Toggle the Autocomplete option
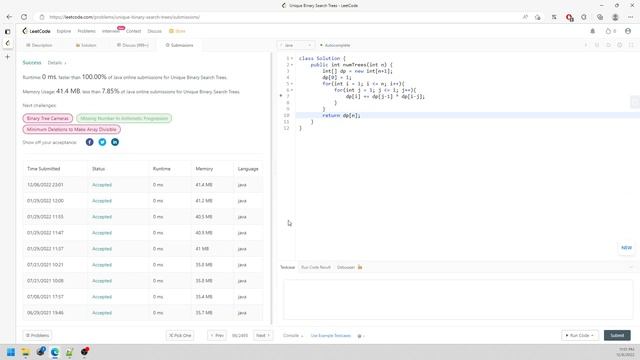The height and width of the screenshot is (360, 640). (335, 45)
